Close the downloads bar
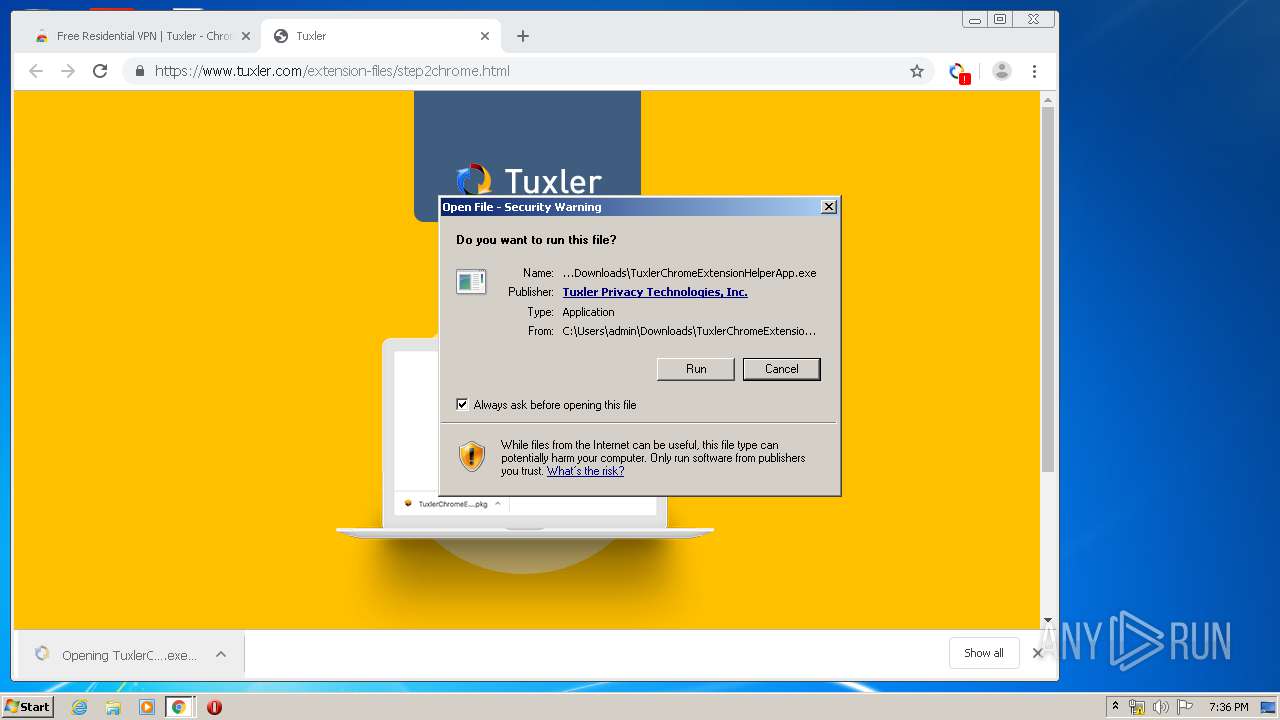Screen dimensions: 1280x720 coord(1037,653)
